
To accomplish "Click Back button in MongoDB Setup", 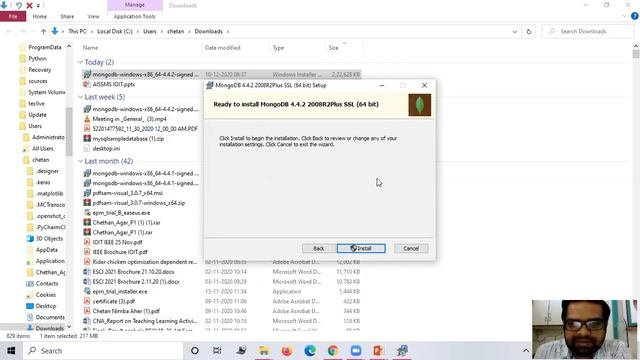I will tap(318, 248).
